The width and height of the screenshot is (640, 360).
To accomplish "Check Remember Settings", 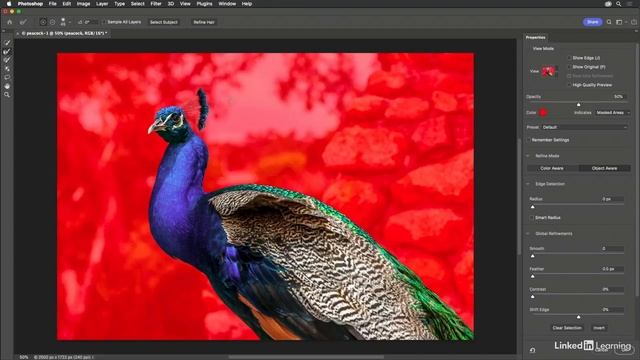I will (529, 140).
